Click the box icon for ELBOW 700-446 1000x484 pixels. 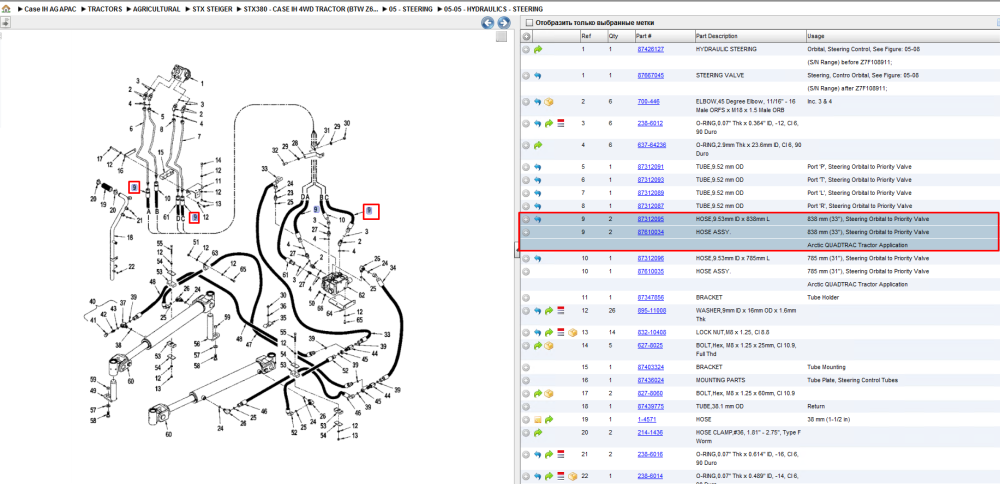coord(548,101)
